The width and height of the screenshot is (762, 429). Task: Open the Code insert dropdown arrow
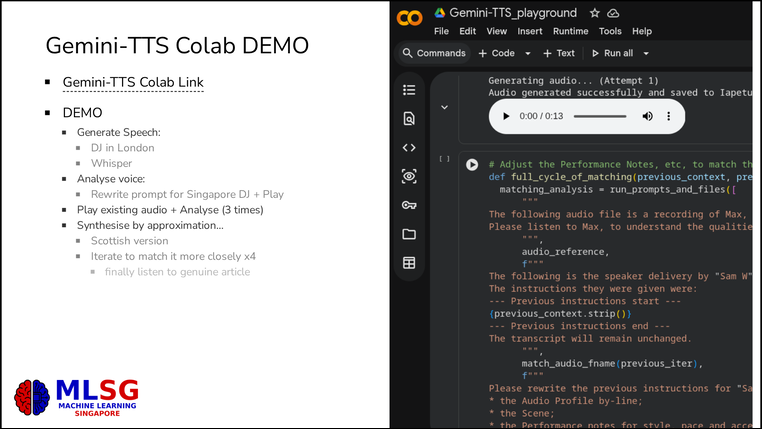[528, 53]
